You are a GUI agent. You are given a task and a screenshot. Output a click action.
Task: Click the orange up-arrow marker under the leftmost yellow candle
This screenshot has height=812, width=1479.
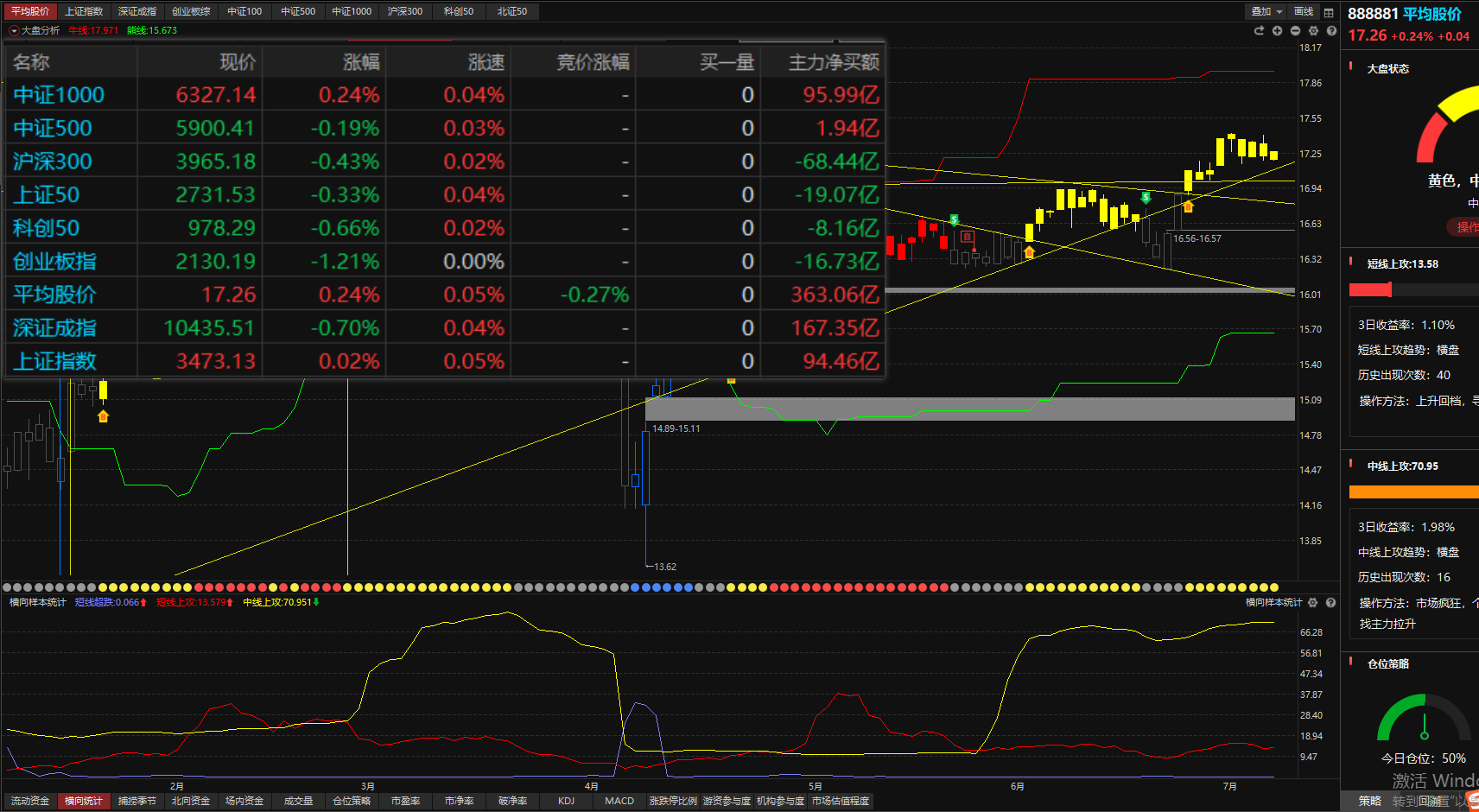(x=104, y=416)
